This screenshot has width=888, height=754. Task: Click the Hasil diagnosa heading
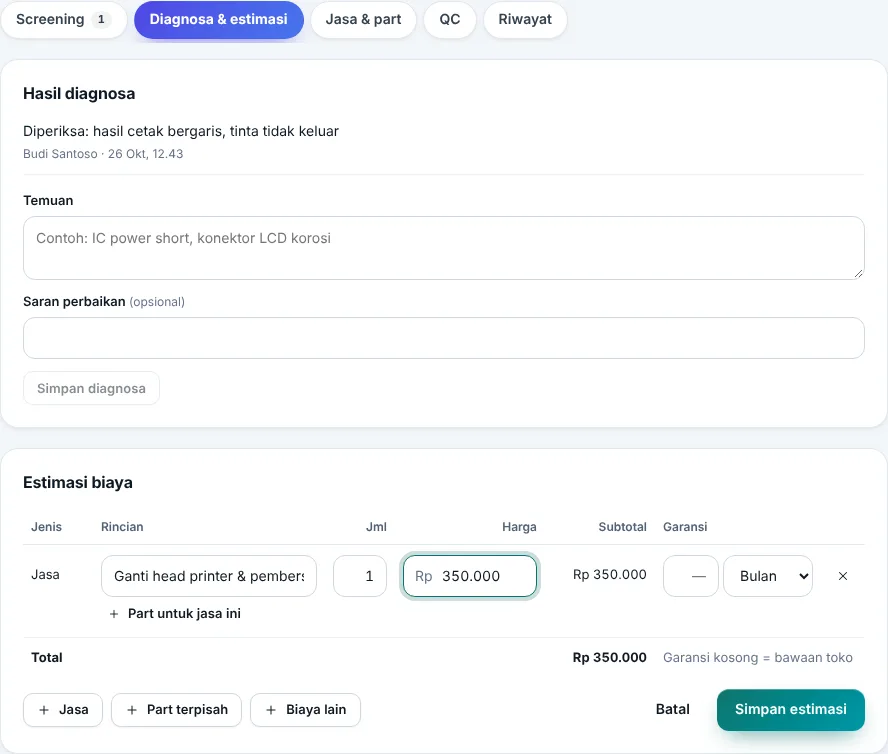(x=79, y=93)
